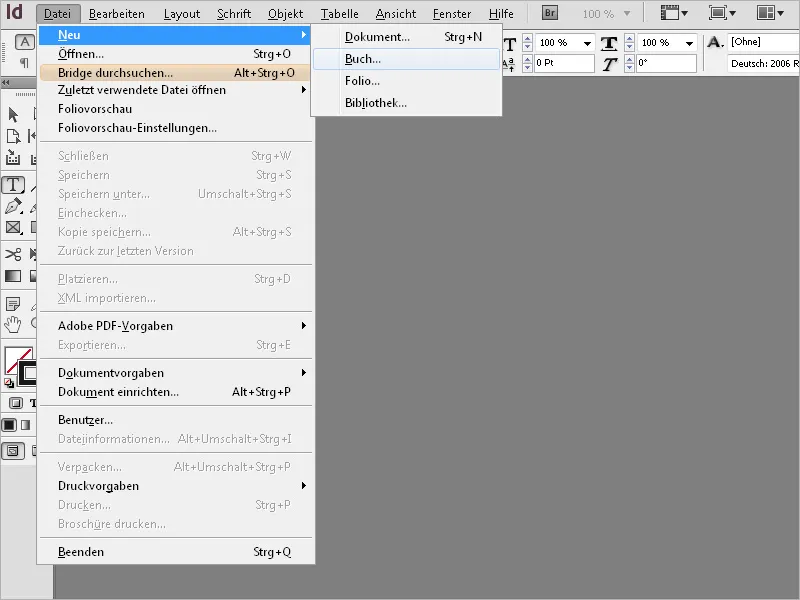800x600 pixels.
Task: Open the zoom percentage dropdown in the application bar
Action: [x=627, y=13]
